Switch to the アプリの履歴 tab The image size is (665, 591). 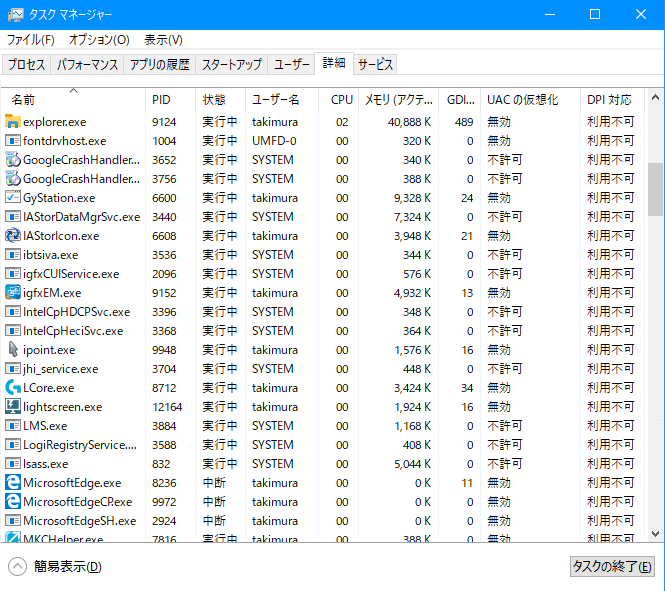point(159,64)
